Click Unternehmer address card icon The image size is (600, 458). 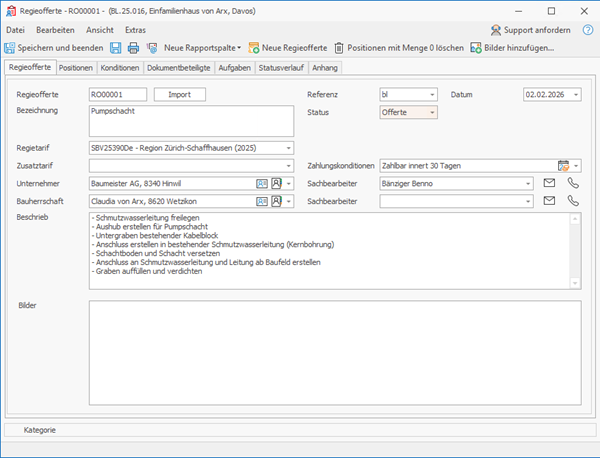tap(262, 184)
